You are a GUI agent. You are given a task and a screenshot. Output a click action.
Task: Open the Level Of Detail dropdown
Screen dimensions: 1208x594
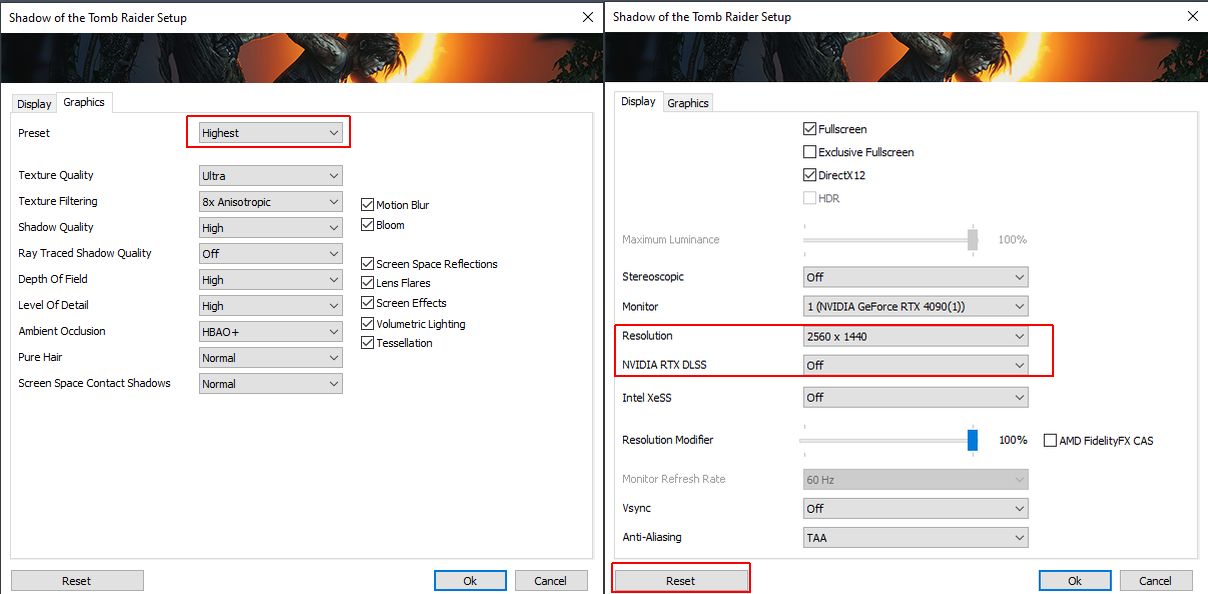[x=270, y=305]
